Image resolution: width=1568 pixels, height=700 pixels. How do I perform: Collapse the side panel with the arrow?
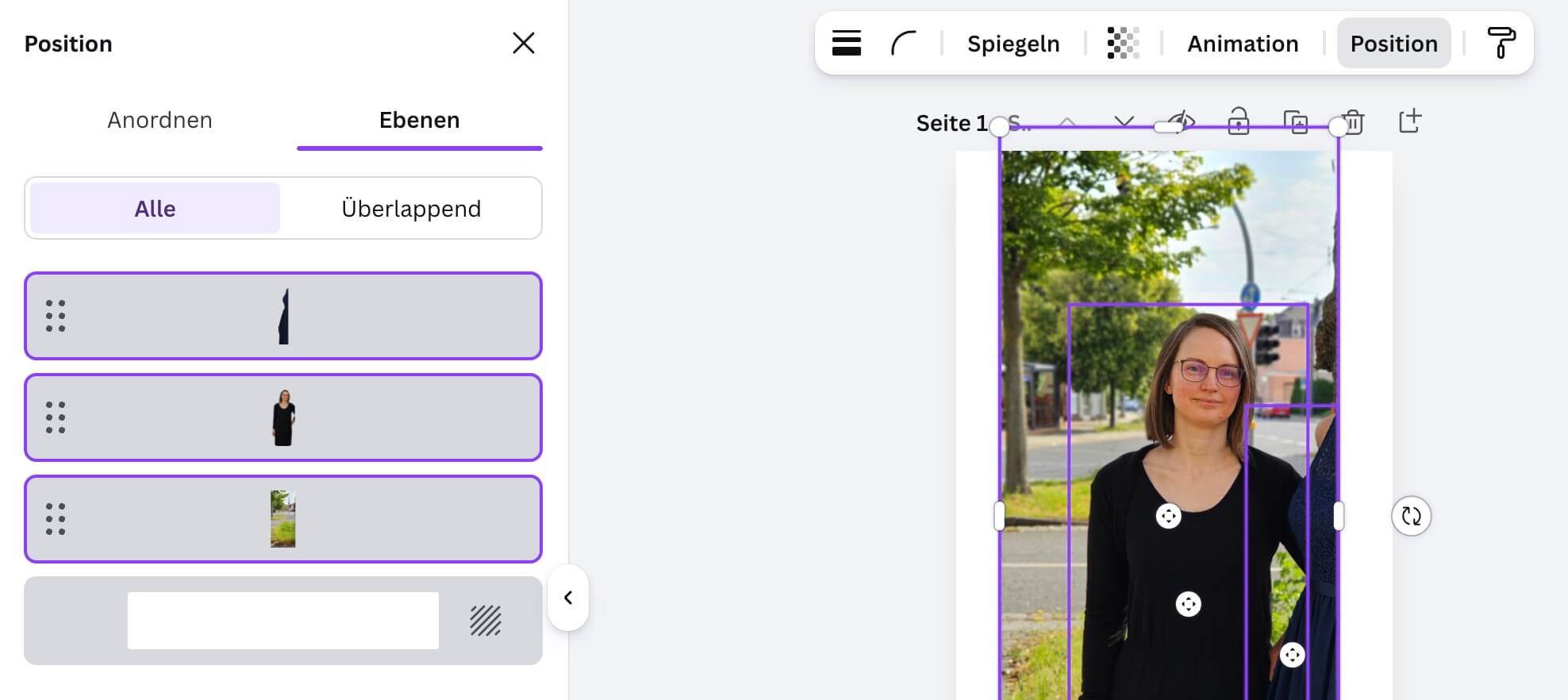(568, 598)
